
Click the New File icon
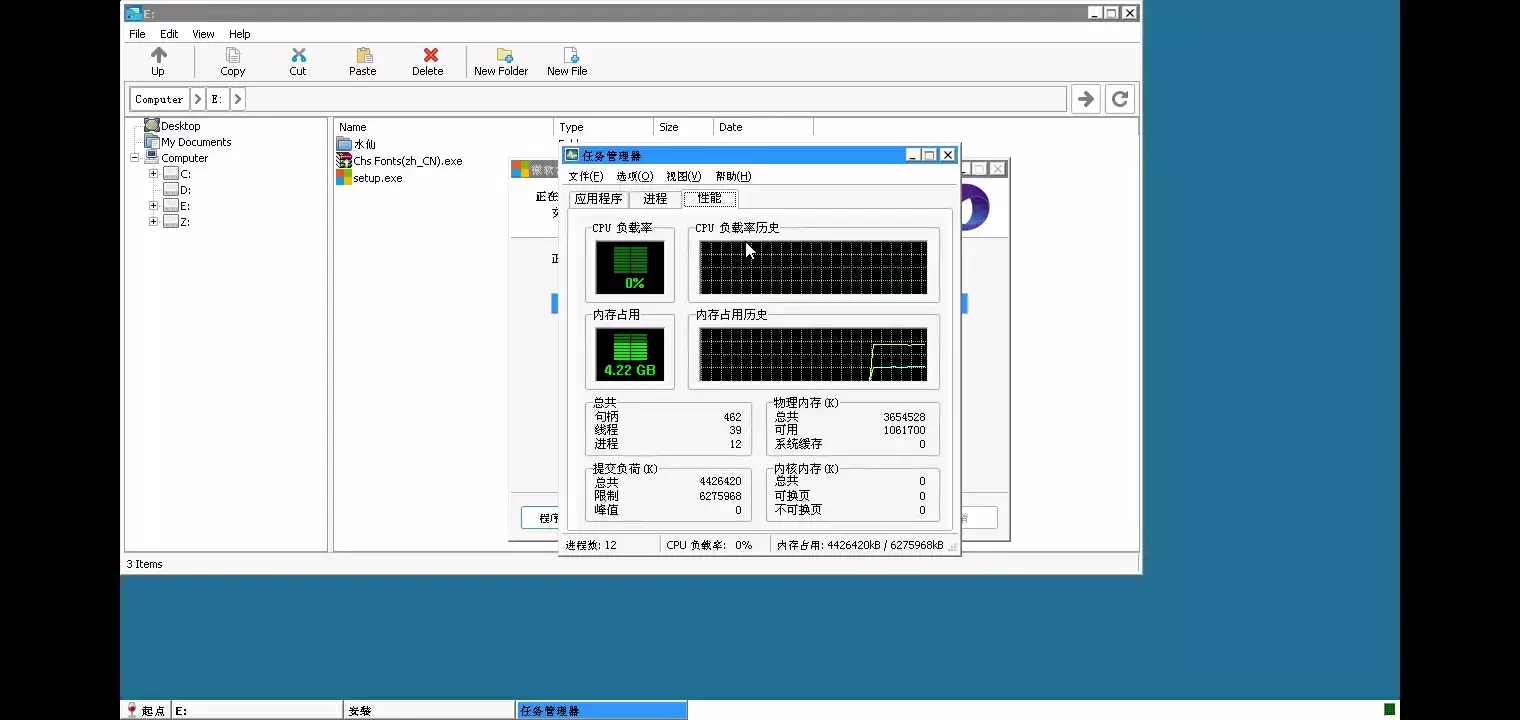[568, 56]
